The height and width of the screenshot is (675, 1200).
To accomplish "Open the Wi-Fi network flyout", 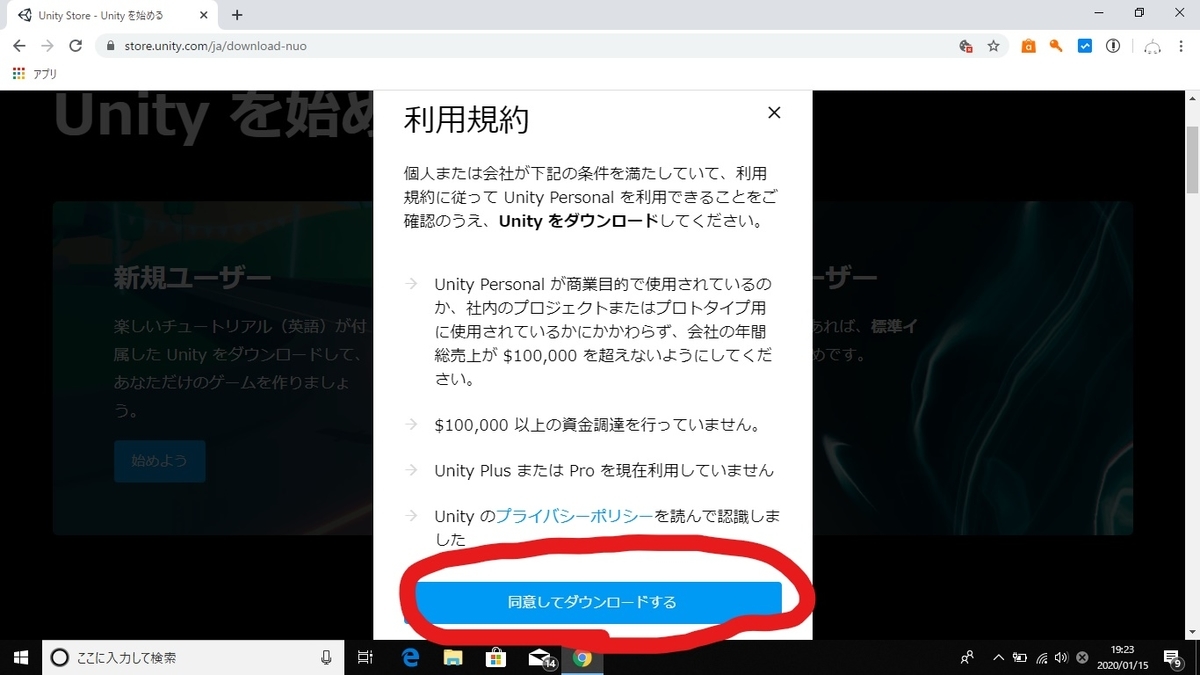I will click(x=1042, y=657).
